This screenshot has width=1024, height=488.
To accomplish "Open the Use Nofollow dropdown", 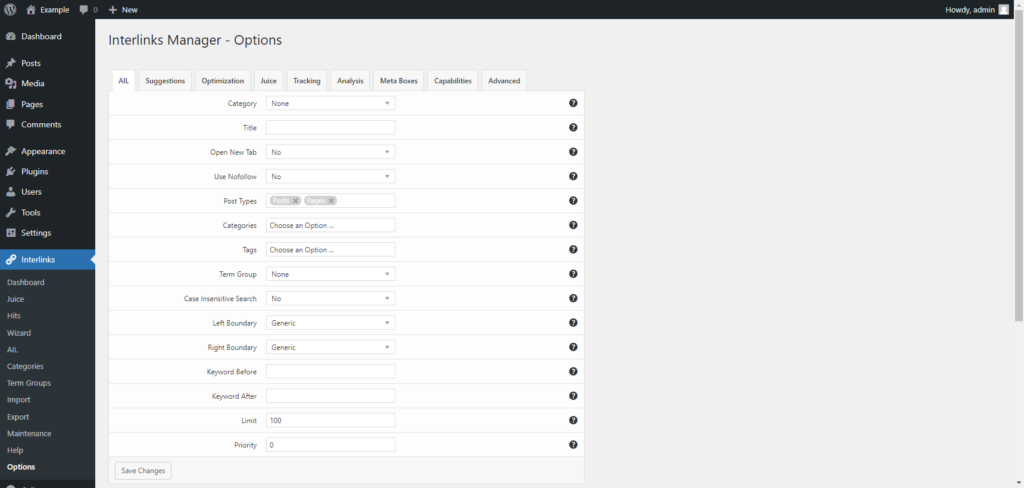I will [x=330, y=176].
